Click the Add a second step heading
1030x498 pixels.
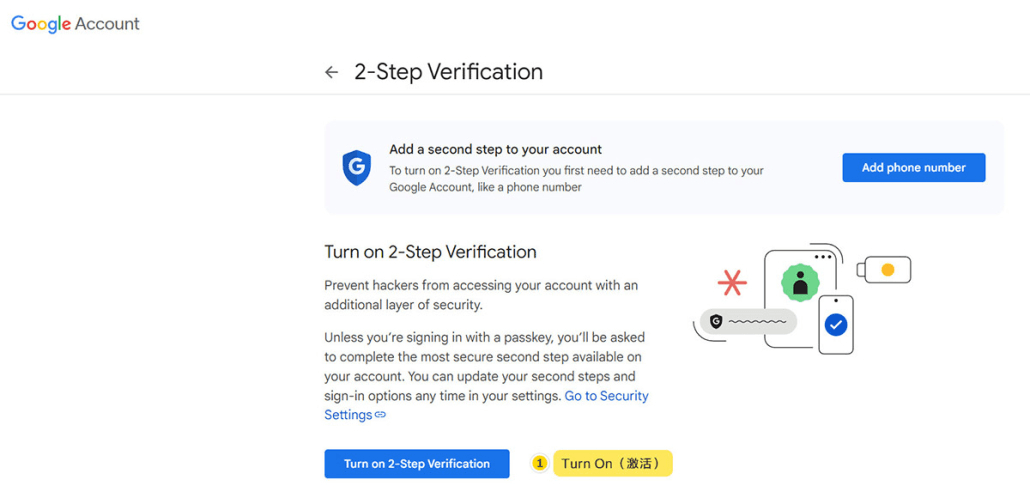click(495, 150)
